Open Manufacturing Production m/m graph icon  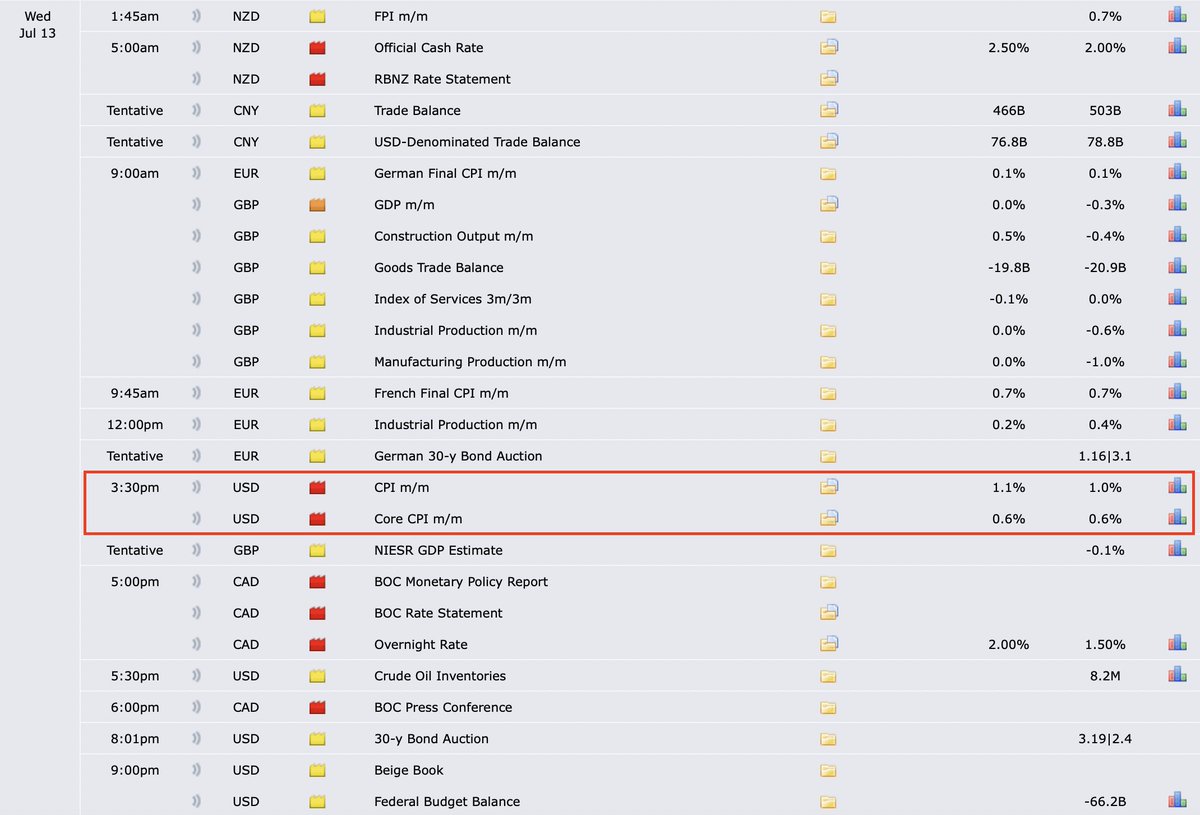point(1177,361)
